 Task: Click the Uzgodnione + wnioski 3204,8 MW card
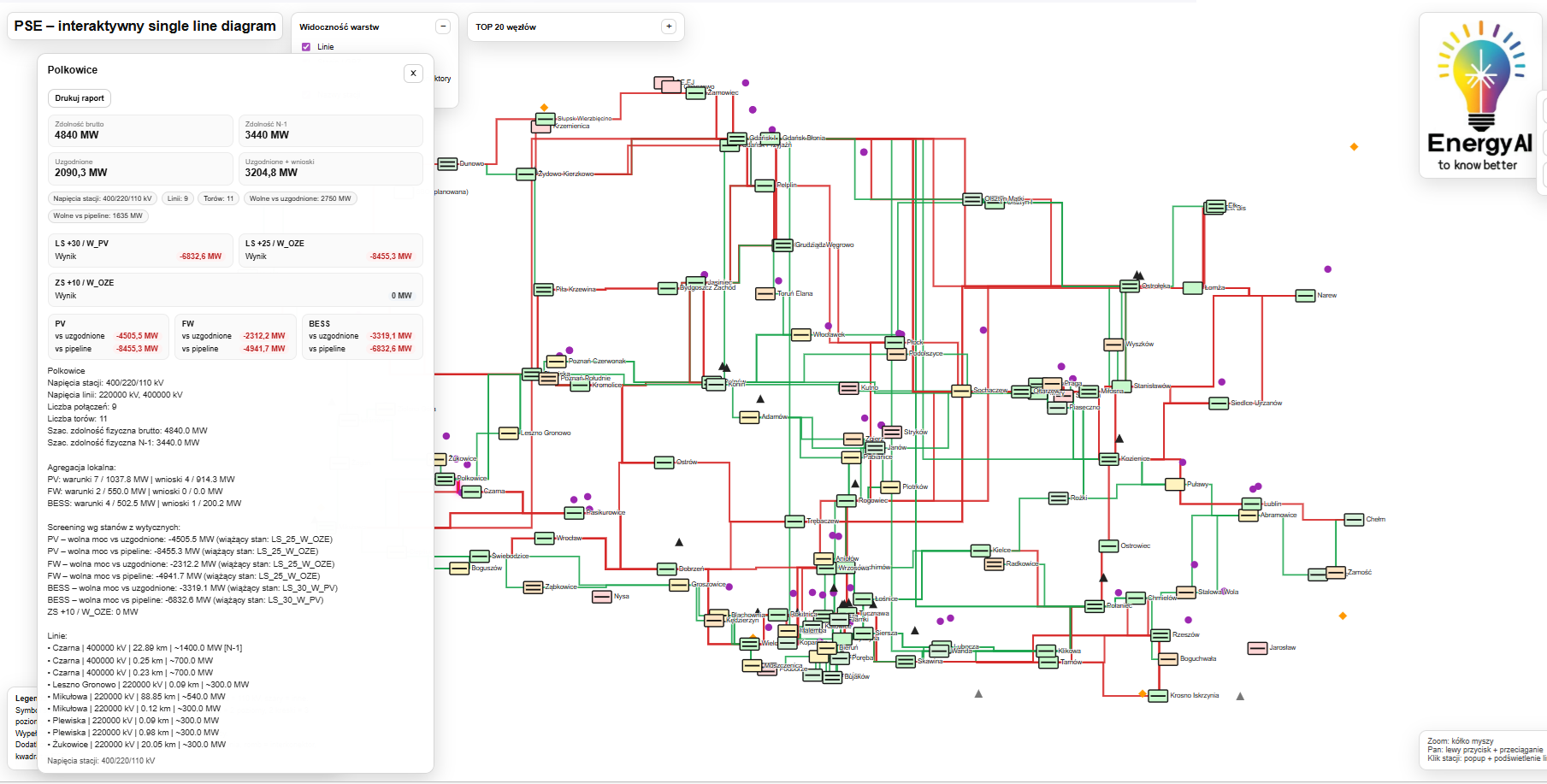click(330, 168)
